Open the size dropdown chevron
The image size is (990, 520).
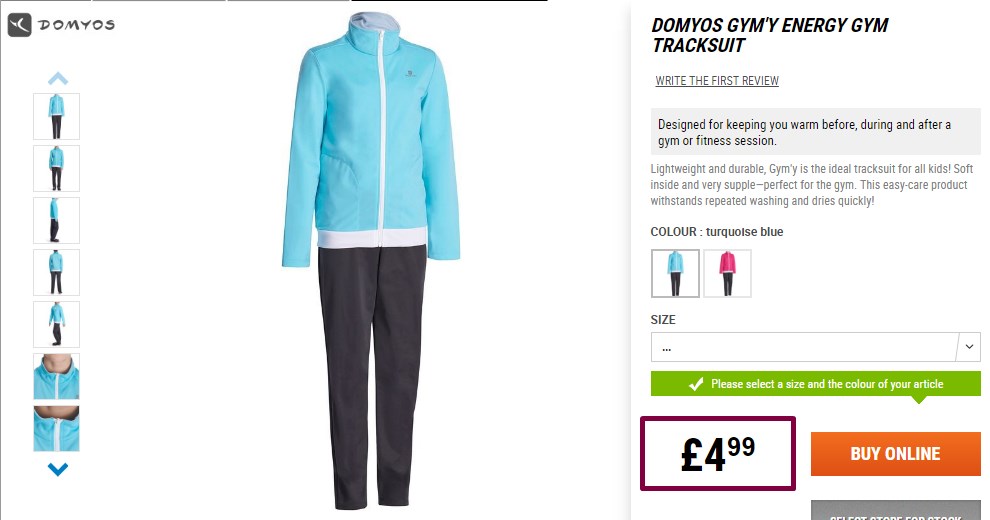point(969,346)
